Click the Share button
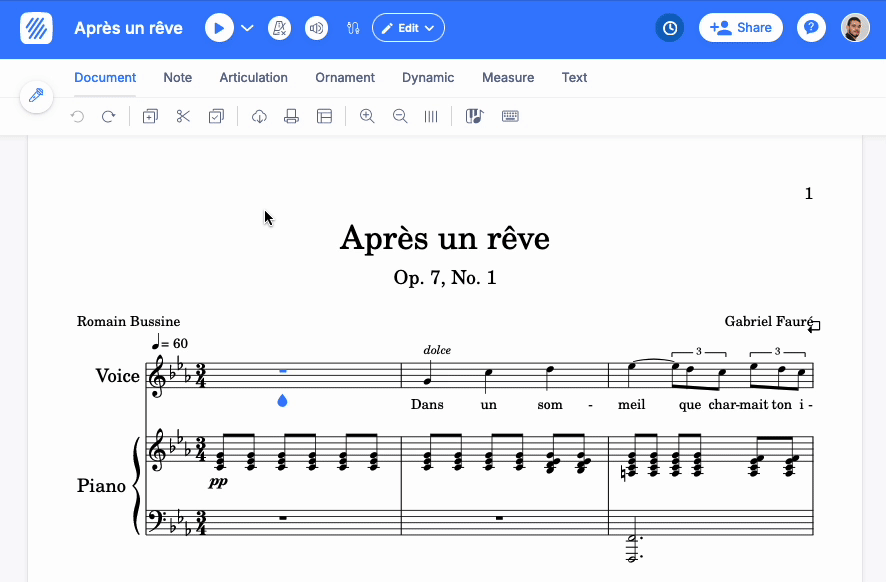The height and width of the screenshot is (582, 886). coord(740,28)
